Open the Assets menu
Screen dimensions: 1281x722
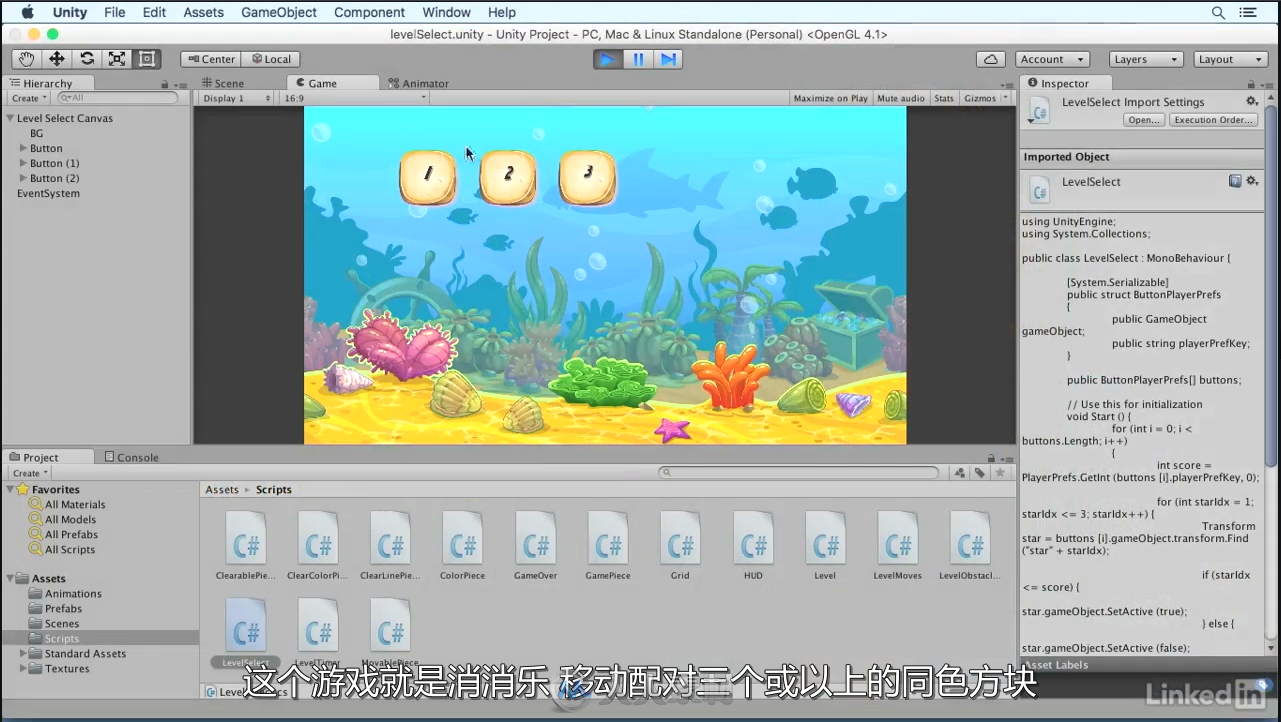(204, 12)
